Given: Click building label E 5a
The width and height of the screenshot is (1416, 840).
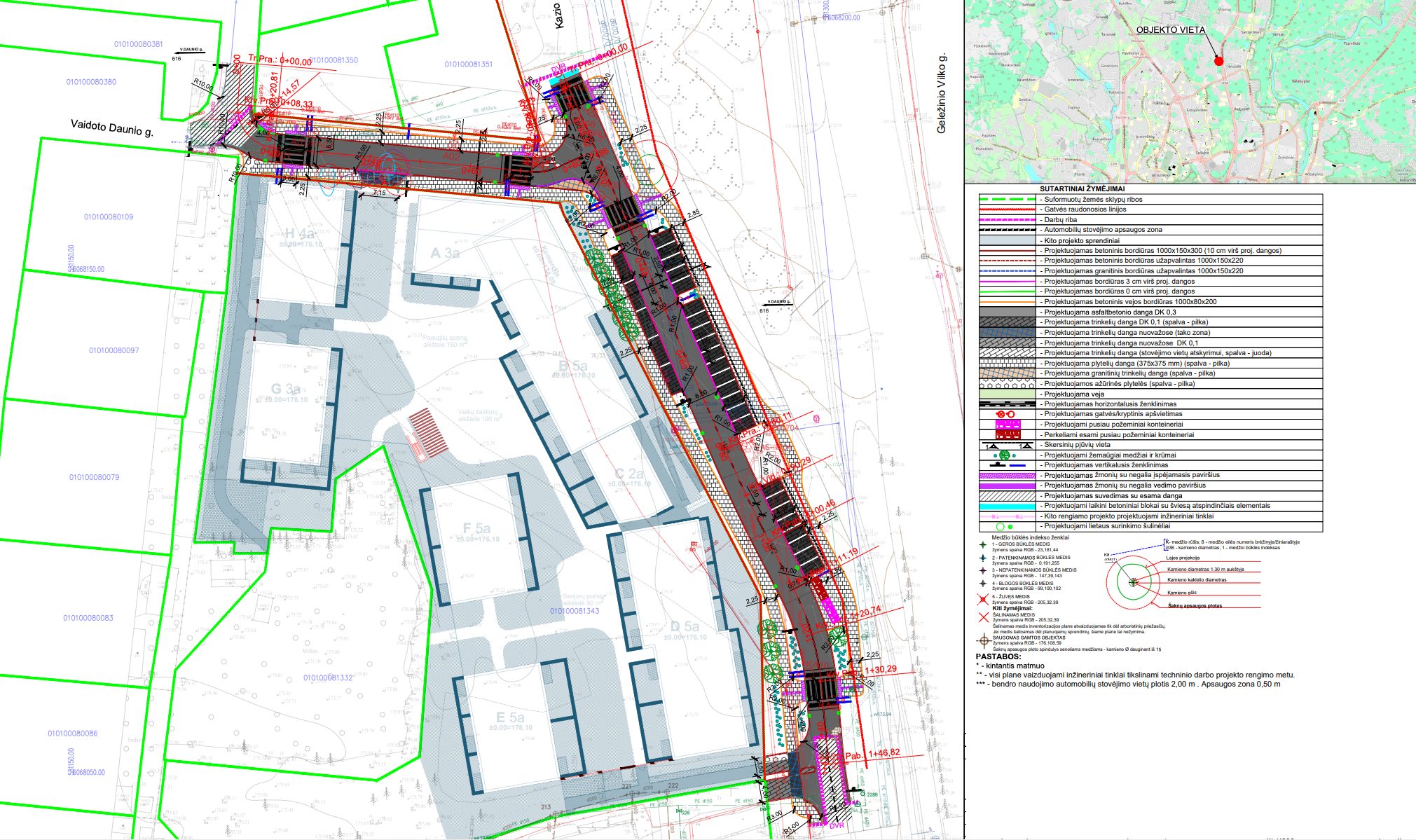Looking at the screenshot, I should (x=510, y=717).
